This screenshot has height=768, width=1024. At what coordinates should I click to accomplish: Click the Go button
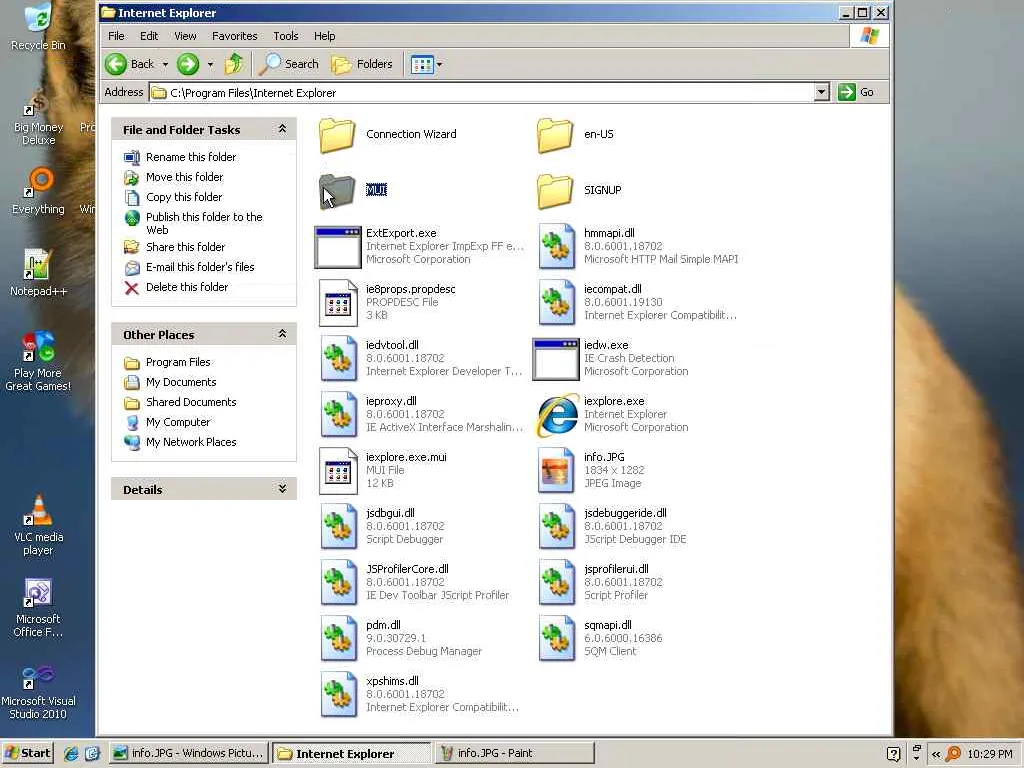click(x=856, y=92)
